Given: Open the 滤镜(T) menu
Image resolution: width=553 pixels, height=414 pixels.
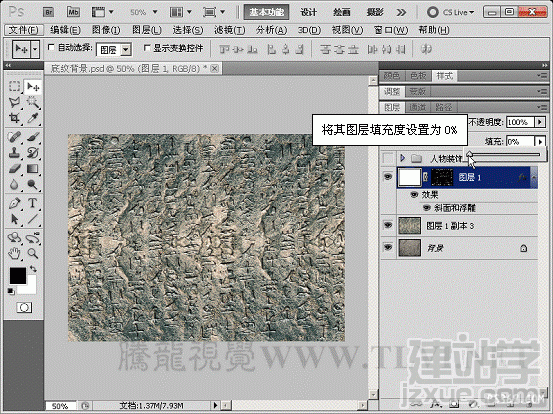Looking at the screenshot, I should click(230, 30).
